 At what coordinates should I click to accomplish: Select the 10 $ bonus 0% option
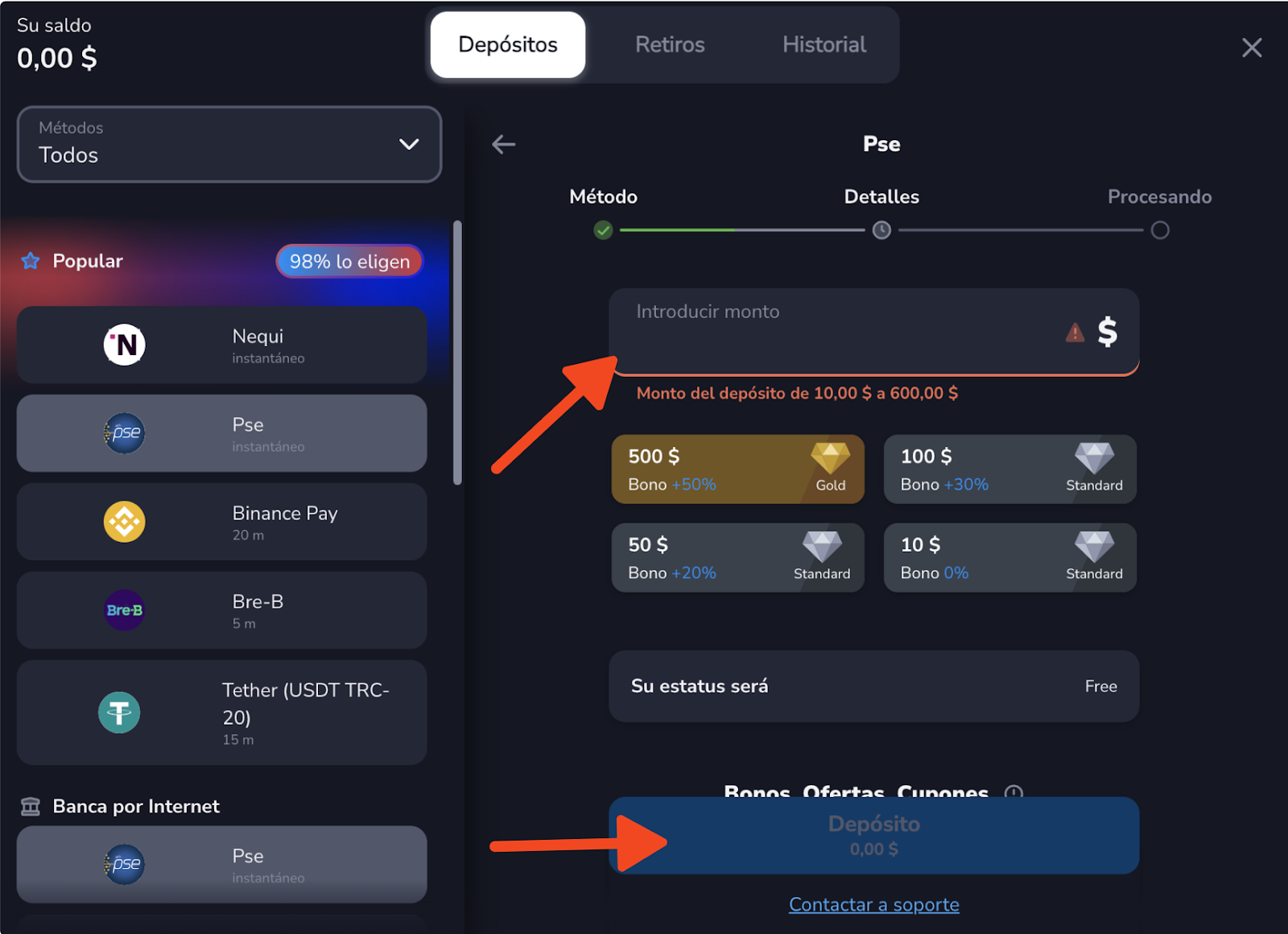(x=1009, y=558)
